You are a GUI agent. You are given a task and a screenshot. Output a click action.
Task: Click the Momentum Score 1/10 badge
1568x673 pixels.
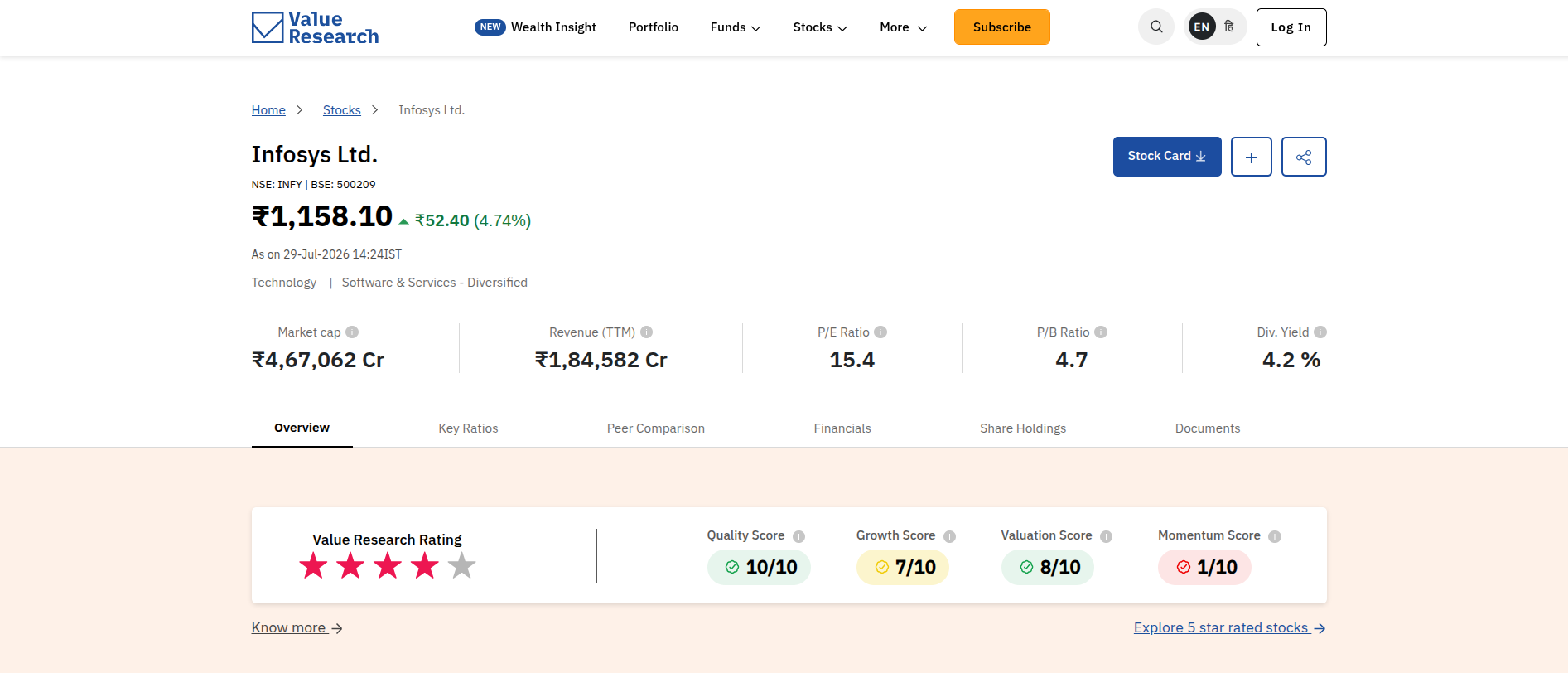(x=1204, y=568)
